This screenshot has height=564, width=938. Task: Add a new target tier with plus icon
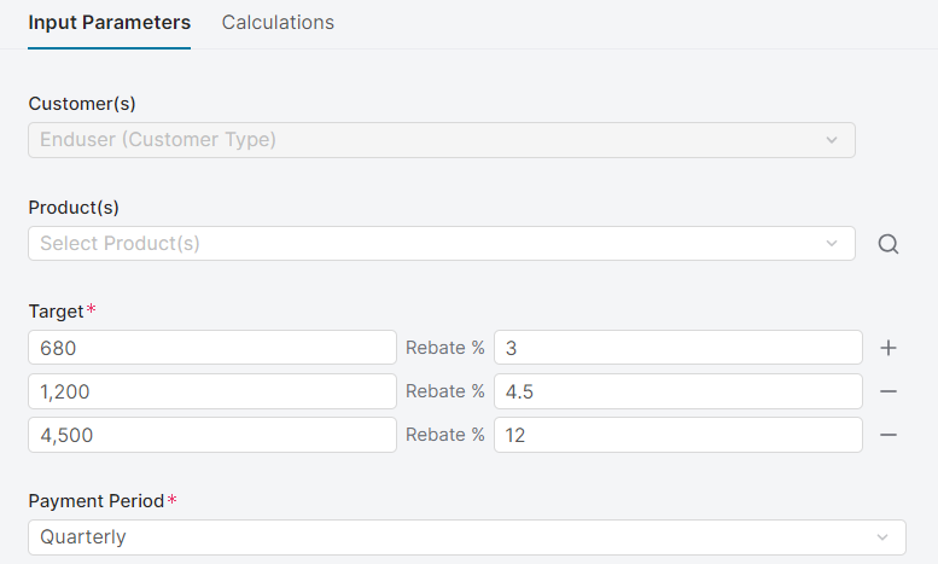(x=888, y=348)
